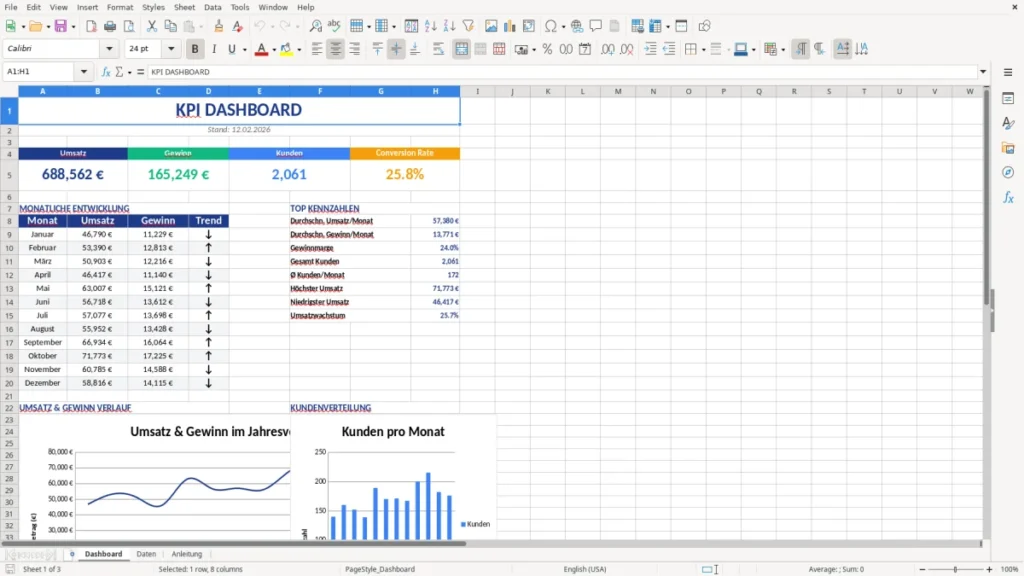This screenshot has width=1024, height=576.
Task: Insert a chart from the toolbar
Action: [510, 26]
